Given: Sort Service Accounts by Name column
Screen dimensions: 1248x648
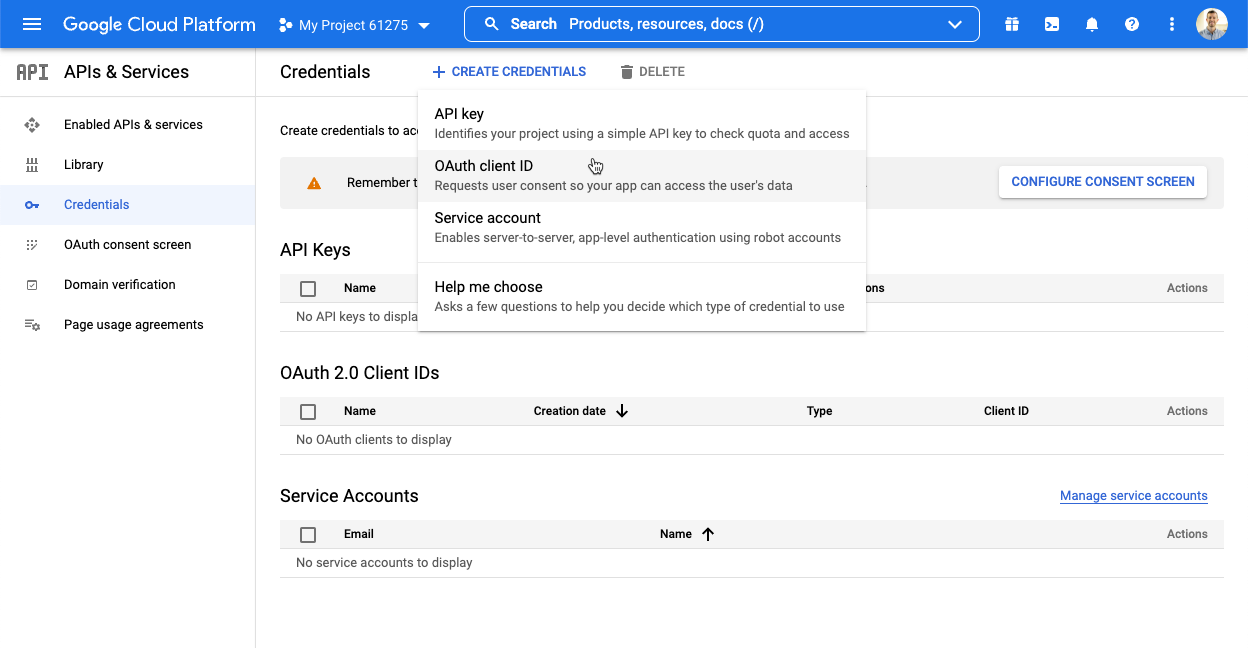Looking at the screenshot, I should 676,534.
